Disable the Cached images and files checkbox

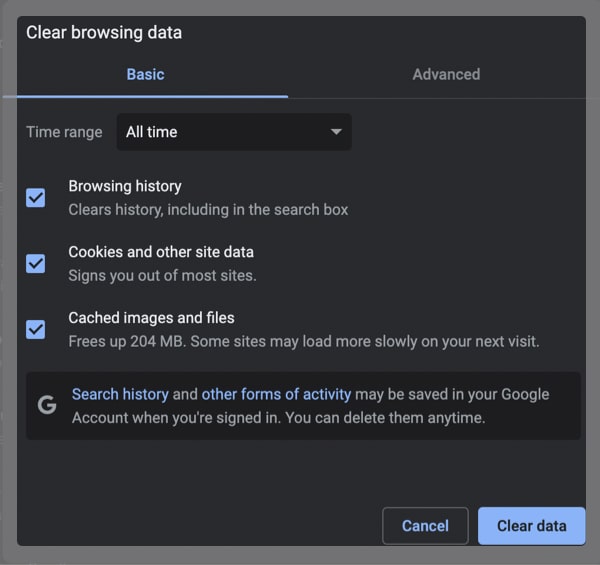36,330
